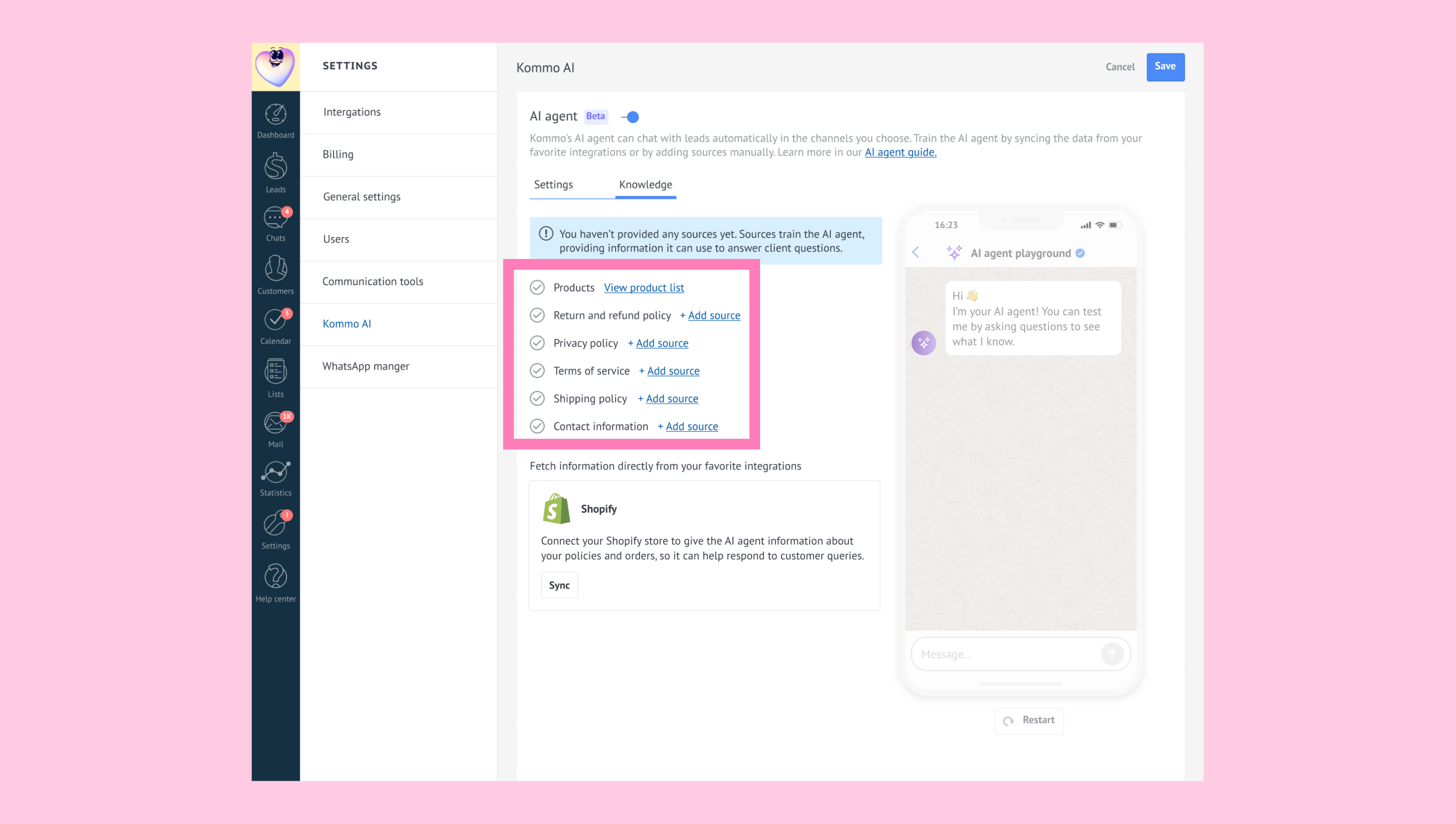Select Kommo AI menu item
Viewport: 1456px width, 824px height.
pyautogui.click(x=399, y=324)
